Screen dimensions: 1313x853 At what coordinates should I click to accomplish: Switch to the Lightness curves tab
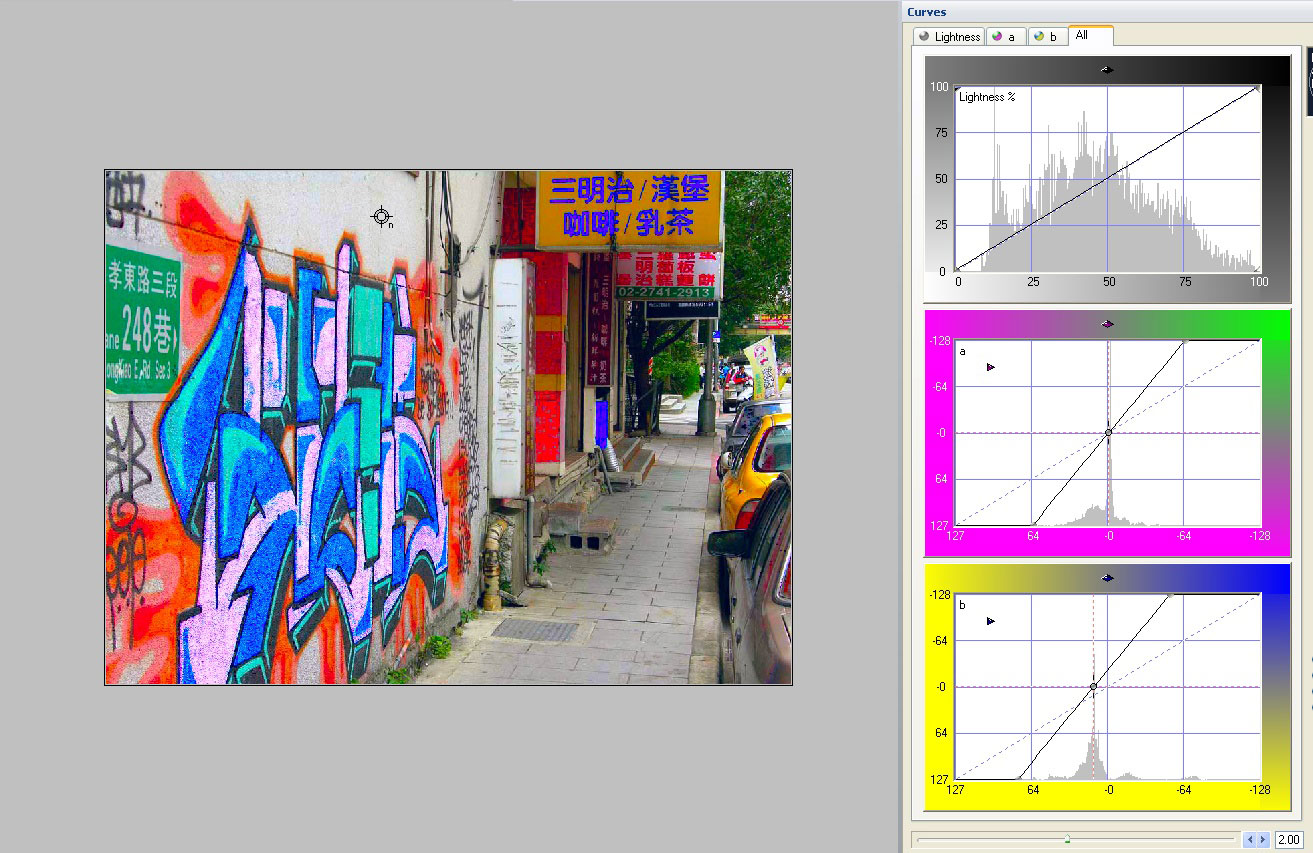949,37
